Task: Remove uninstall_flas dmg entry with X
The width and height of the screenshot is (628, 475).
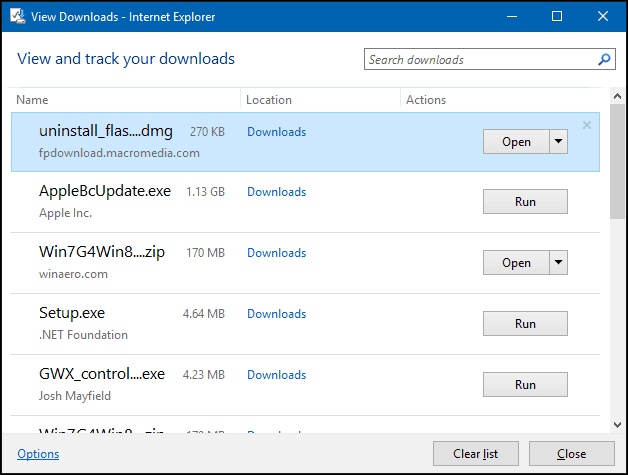Action: coord(587,125)
